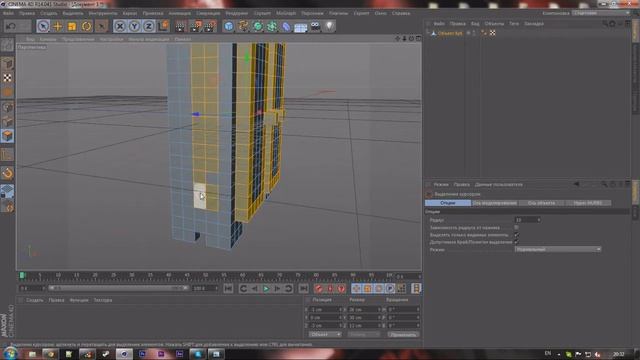
Task: Add a light object bulb icon
Action: coord(329,27)
